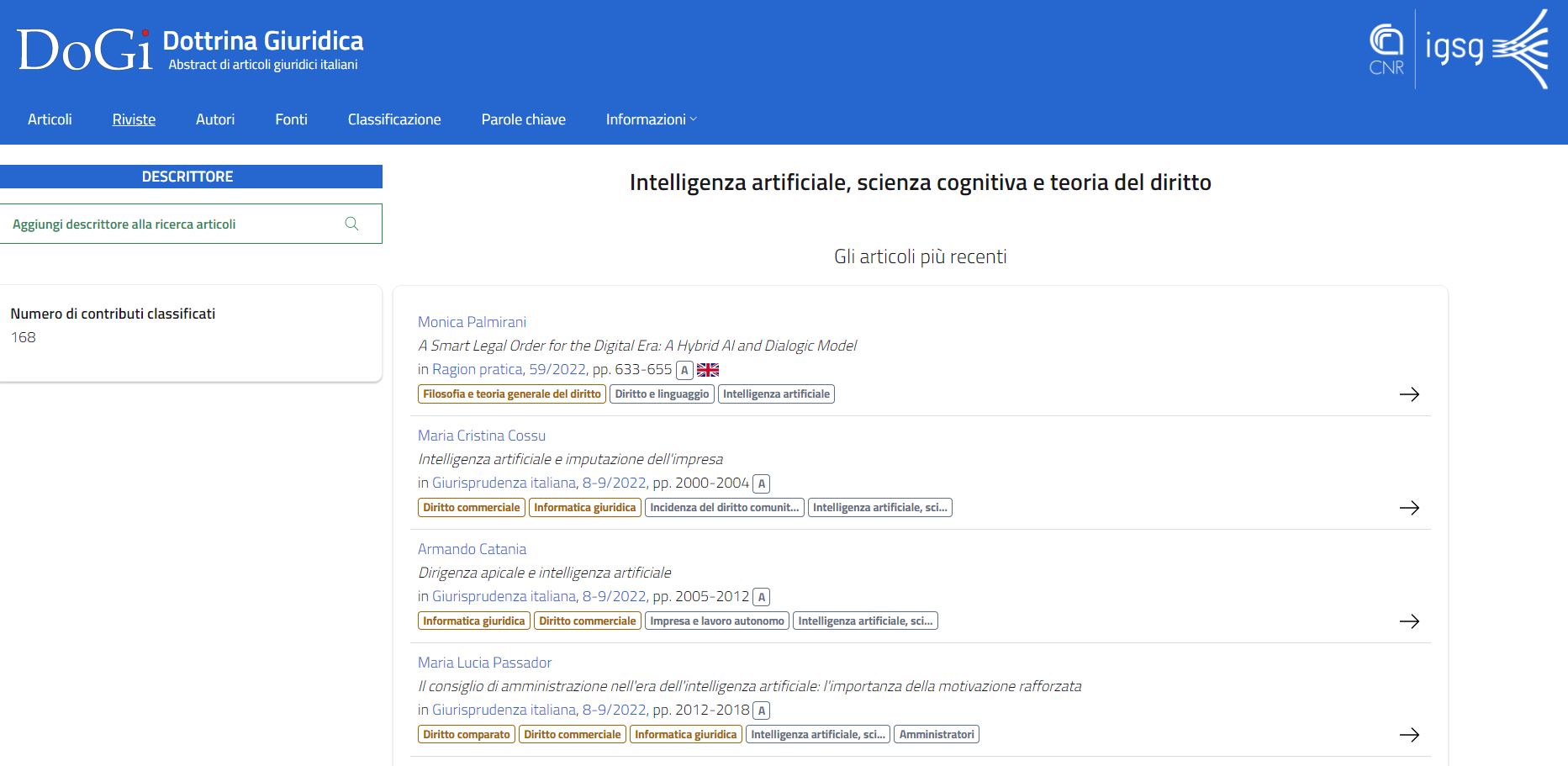
Task: Open the author page of Monica Palmirani
Action: tap(472, 321)
